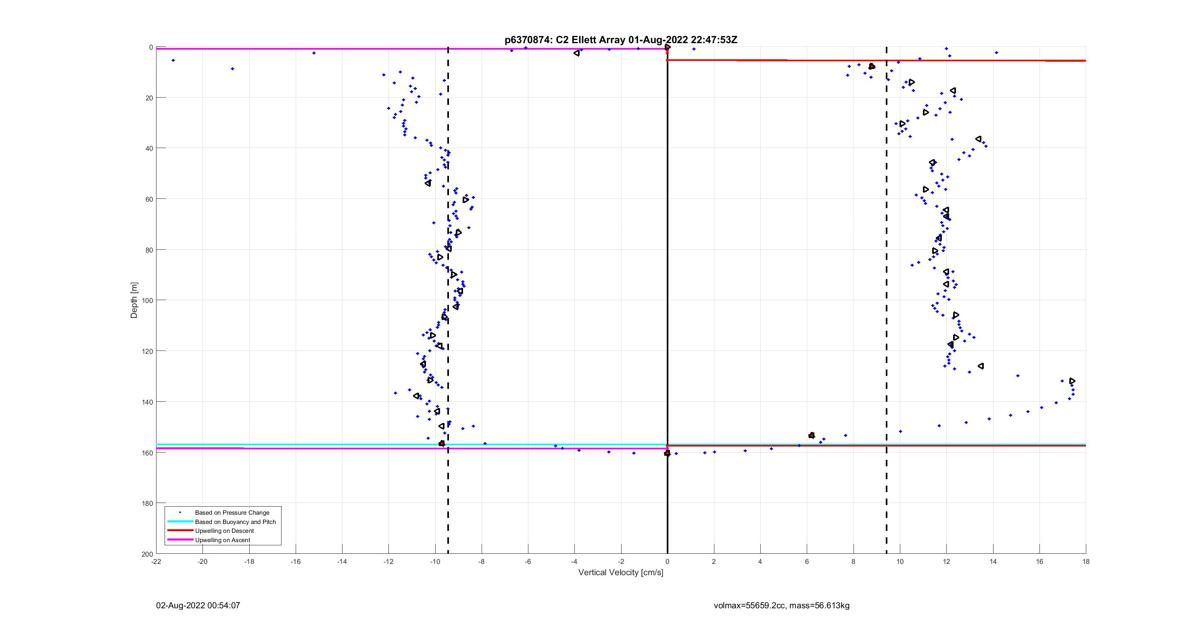The width and height of the screenshot is (1200, 622).
Task: Click the 'Vertical Velocity [cm/s]' axis label
Action: (621, 572)
